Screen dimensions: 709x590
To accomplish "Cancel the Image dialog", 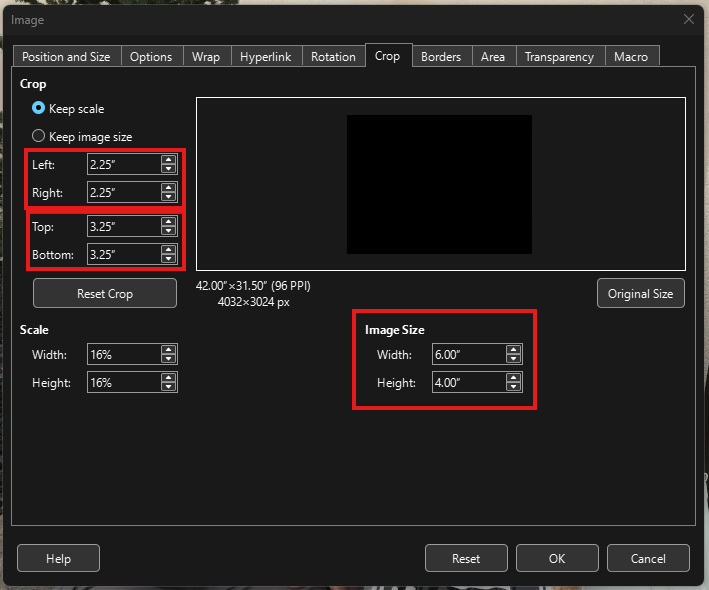I will tap(648, 558).
